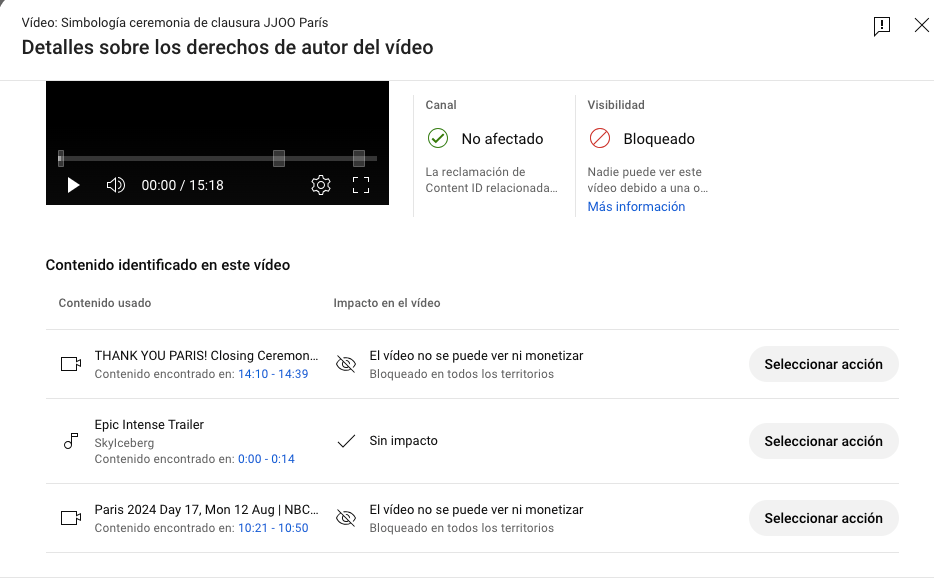Click the video progress bar claim marker
Viewport: 934px width, 586px height.
pos(279,158)
